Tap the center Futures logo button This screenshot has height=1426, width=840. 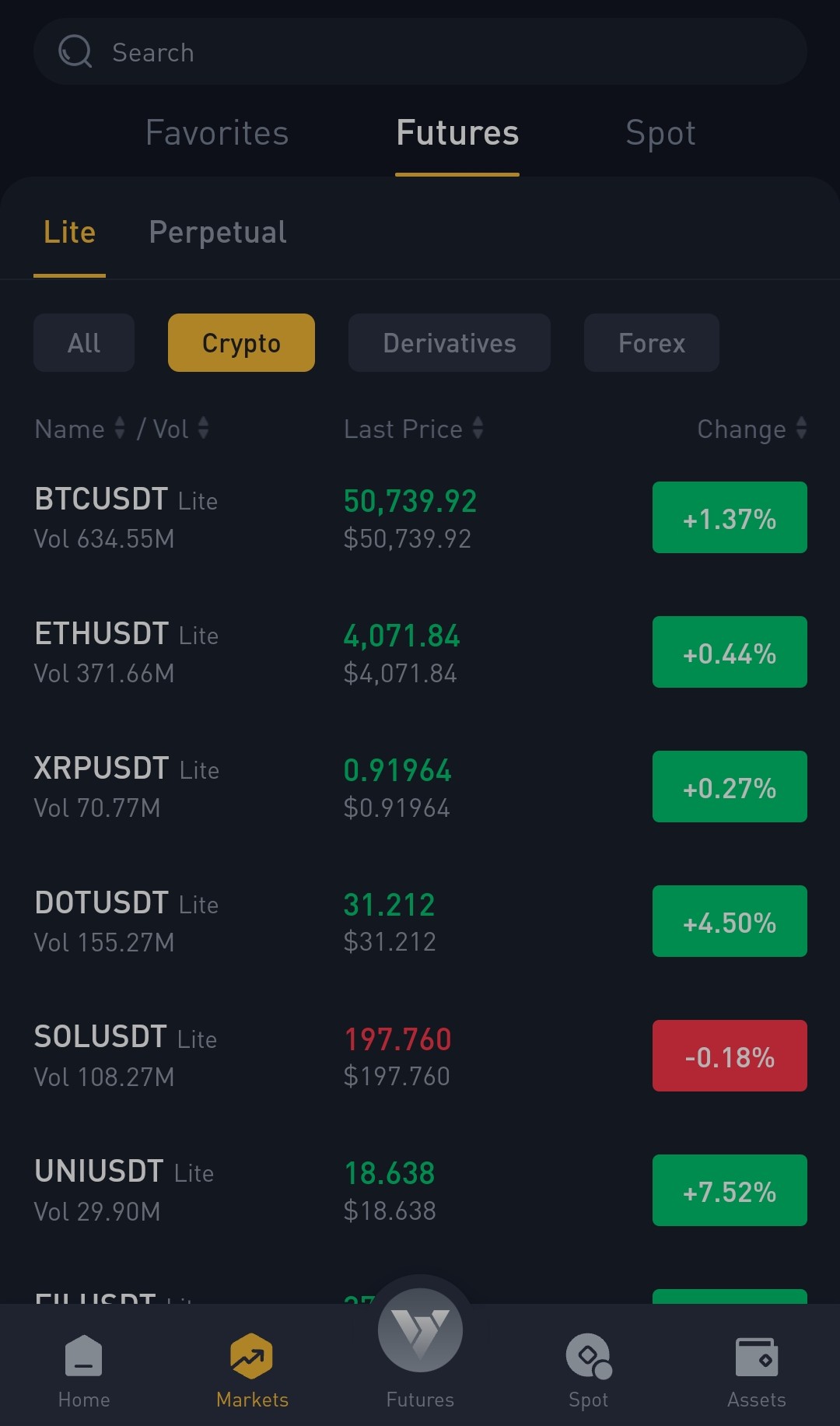[420, 1330]
